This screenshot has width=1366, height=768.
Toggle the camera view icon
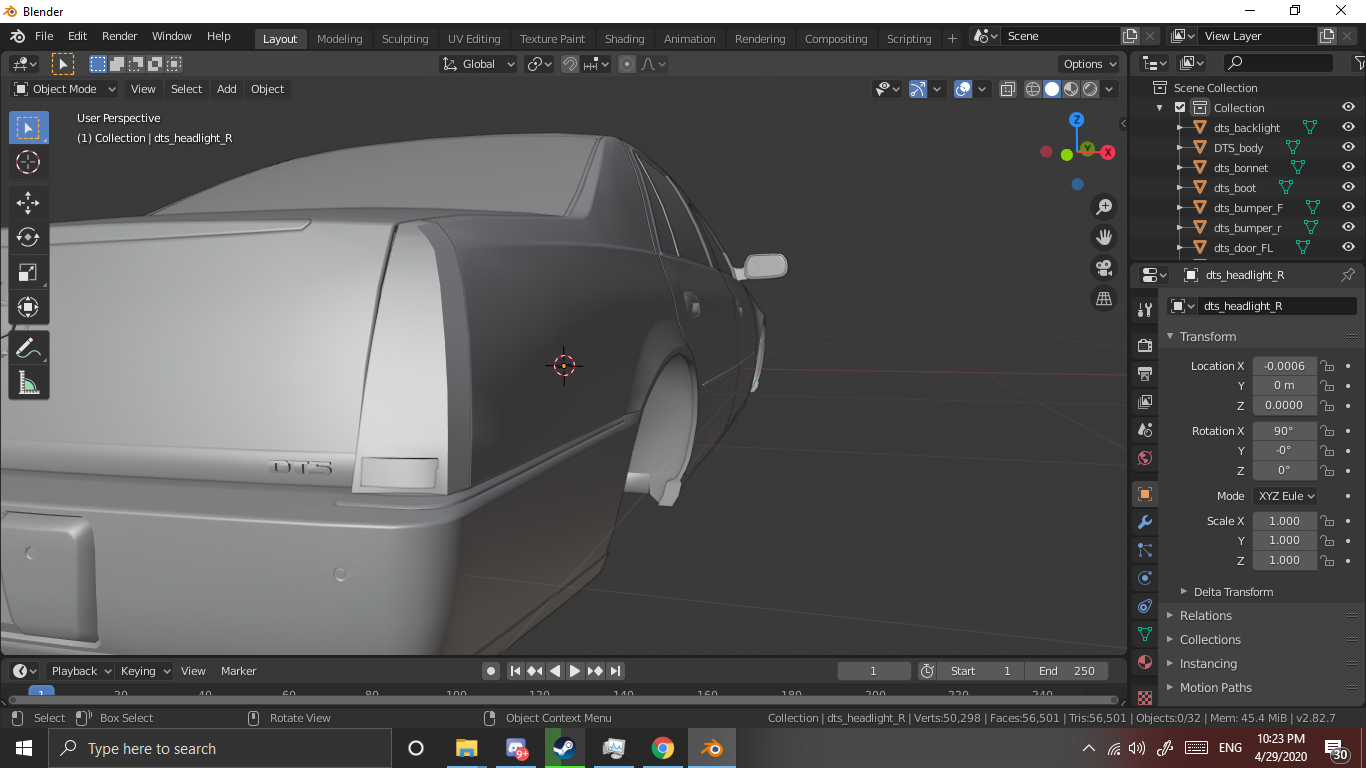(1104, 268)
